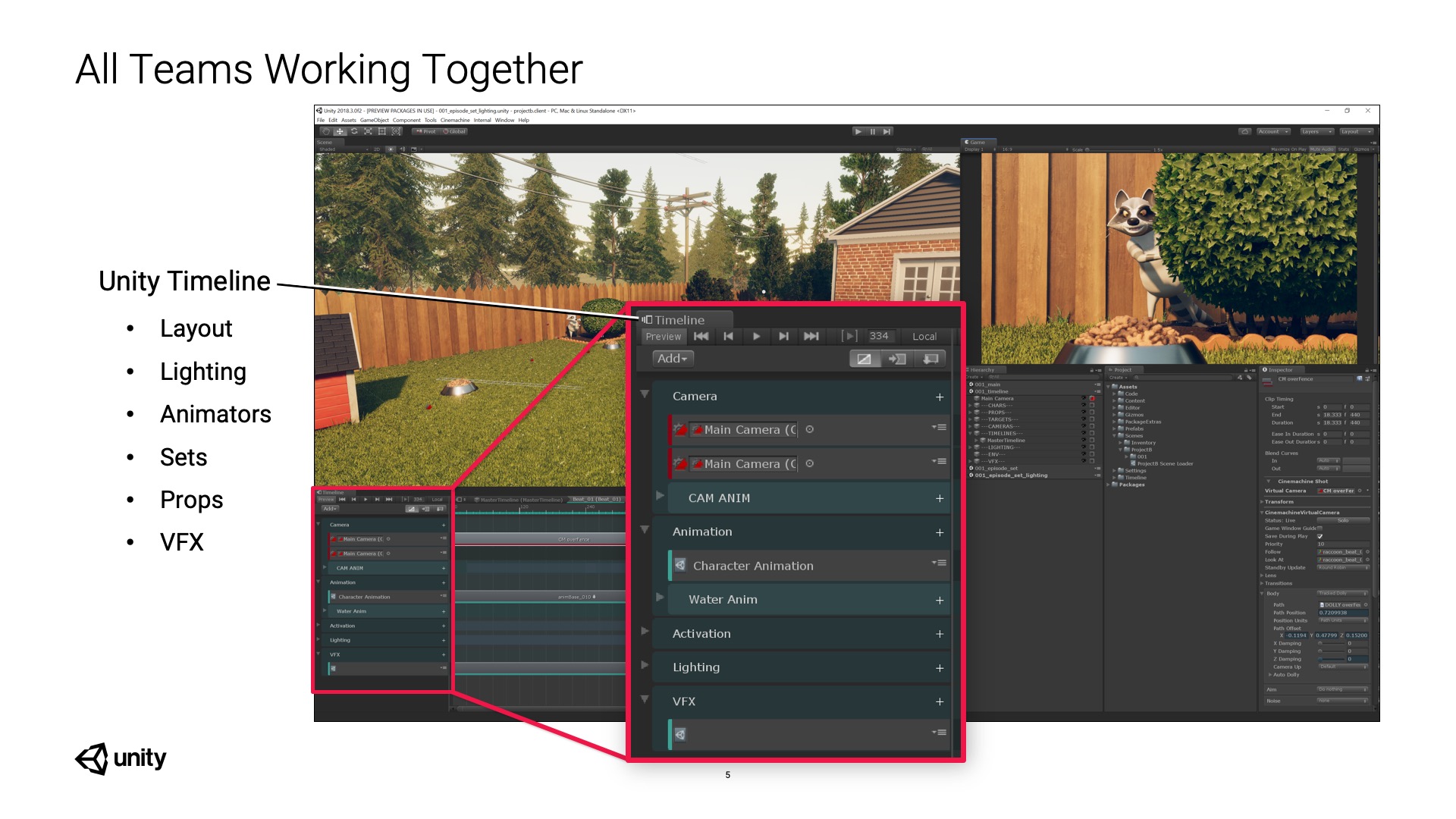Toggle the Game Window Guides checkbox
Image resolution: width=1456 pixels, height=819 pixels.
[1320, 528]
